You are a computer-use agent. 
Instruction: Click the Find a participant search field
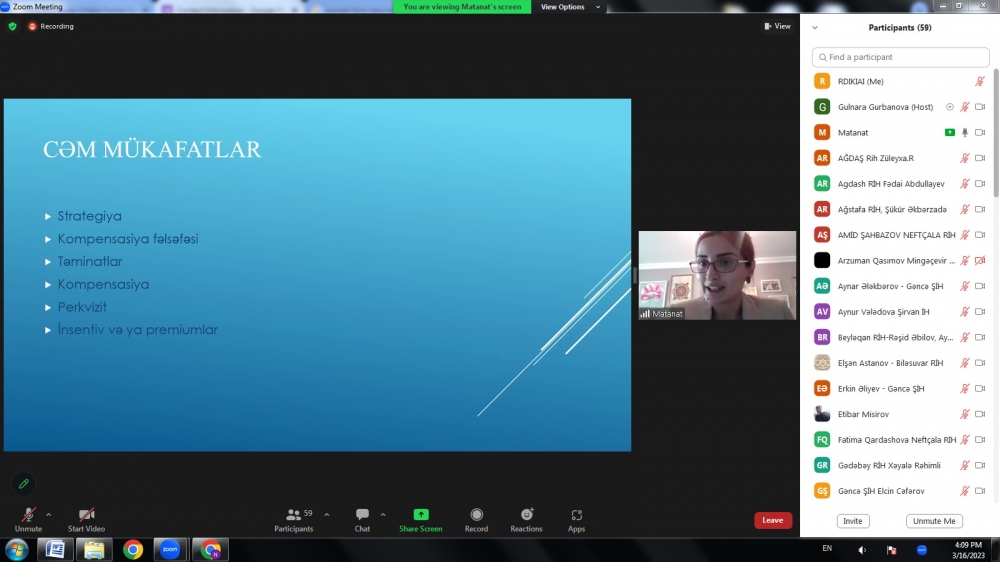tap(900, 57)
